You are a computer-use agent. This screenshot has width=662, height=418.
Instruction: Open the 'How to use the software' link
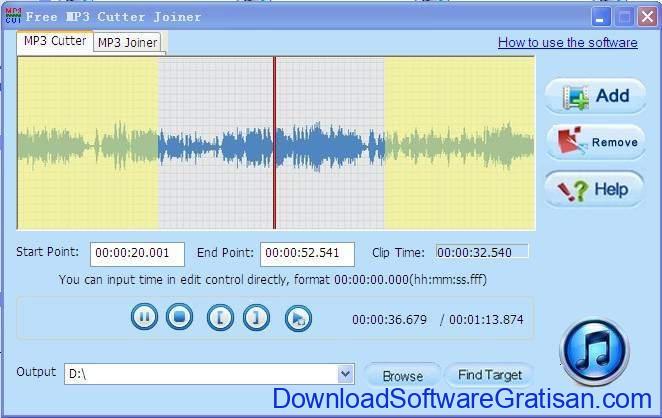568,42
